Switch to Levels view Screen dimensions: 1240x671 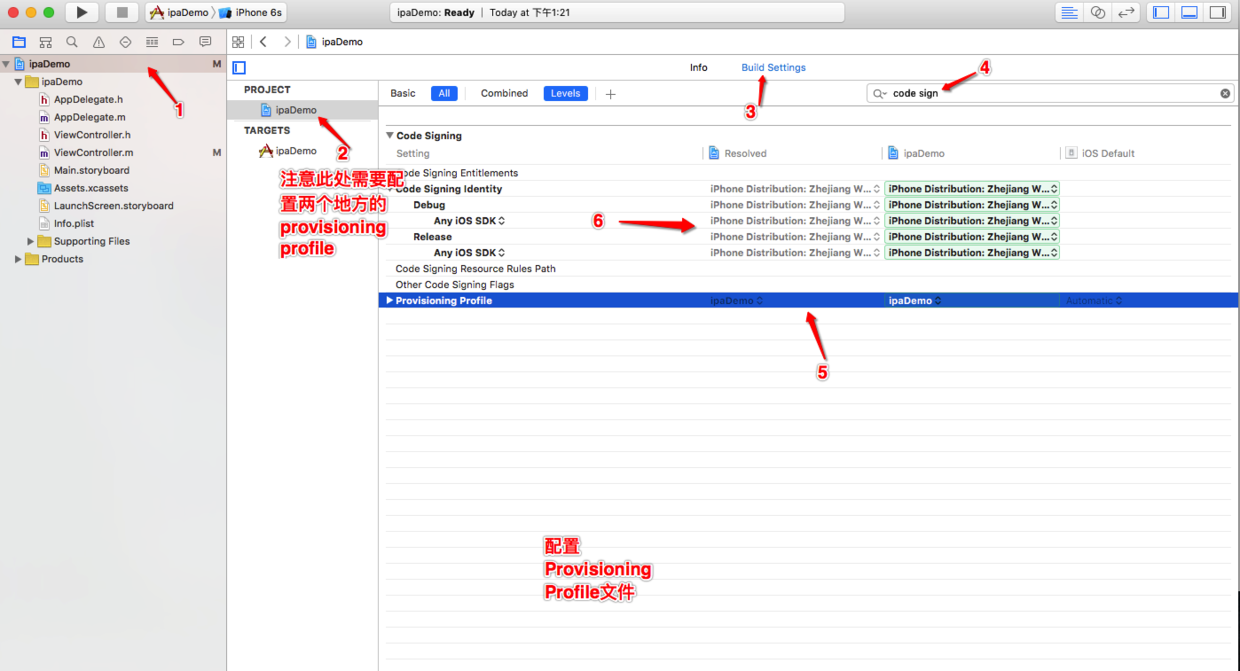coord(565,93)
